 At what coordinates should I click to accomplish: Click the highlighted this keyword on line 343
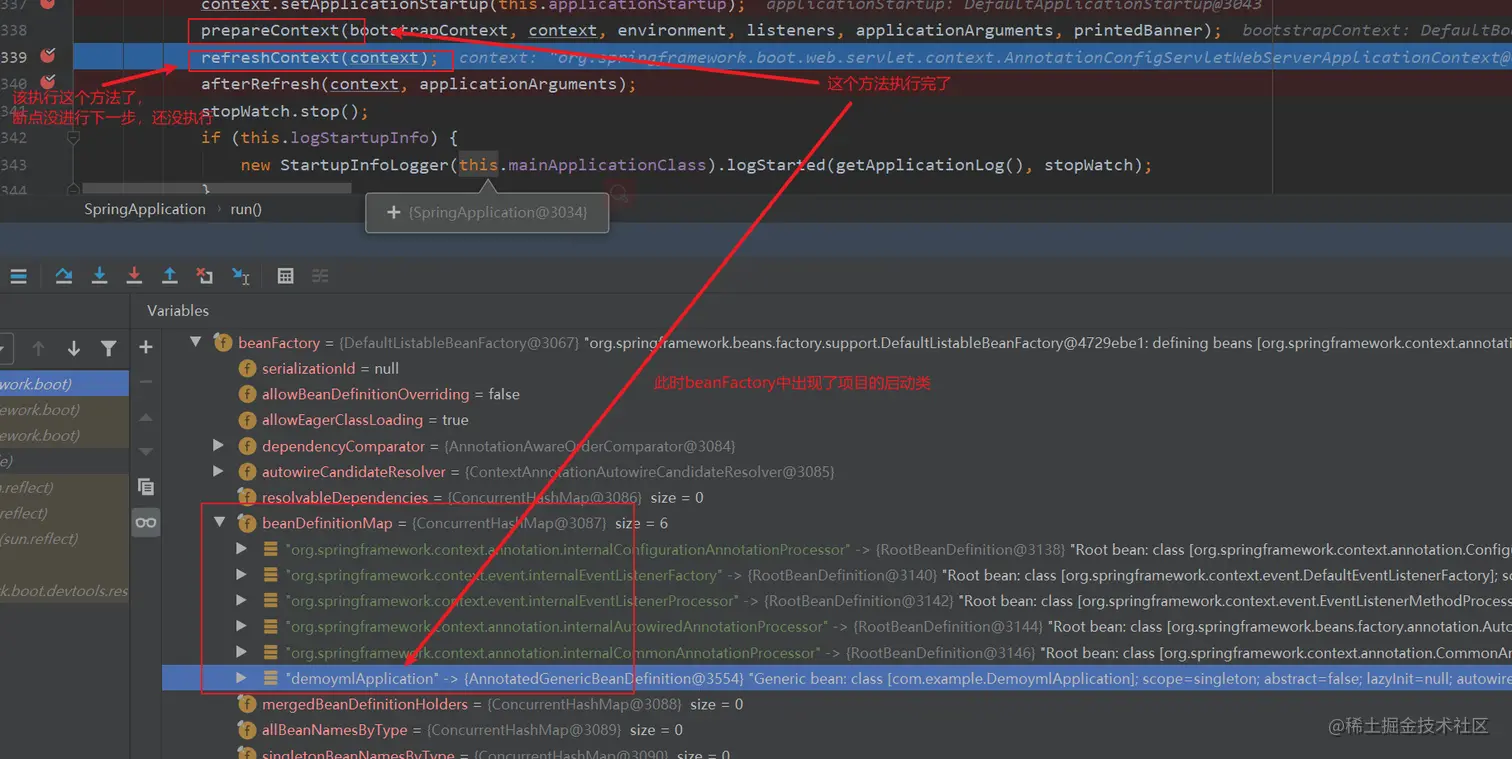click(479, 165)
